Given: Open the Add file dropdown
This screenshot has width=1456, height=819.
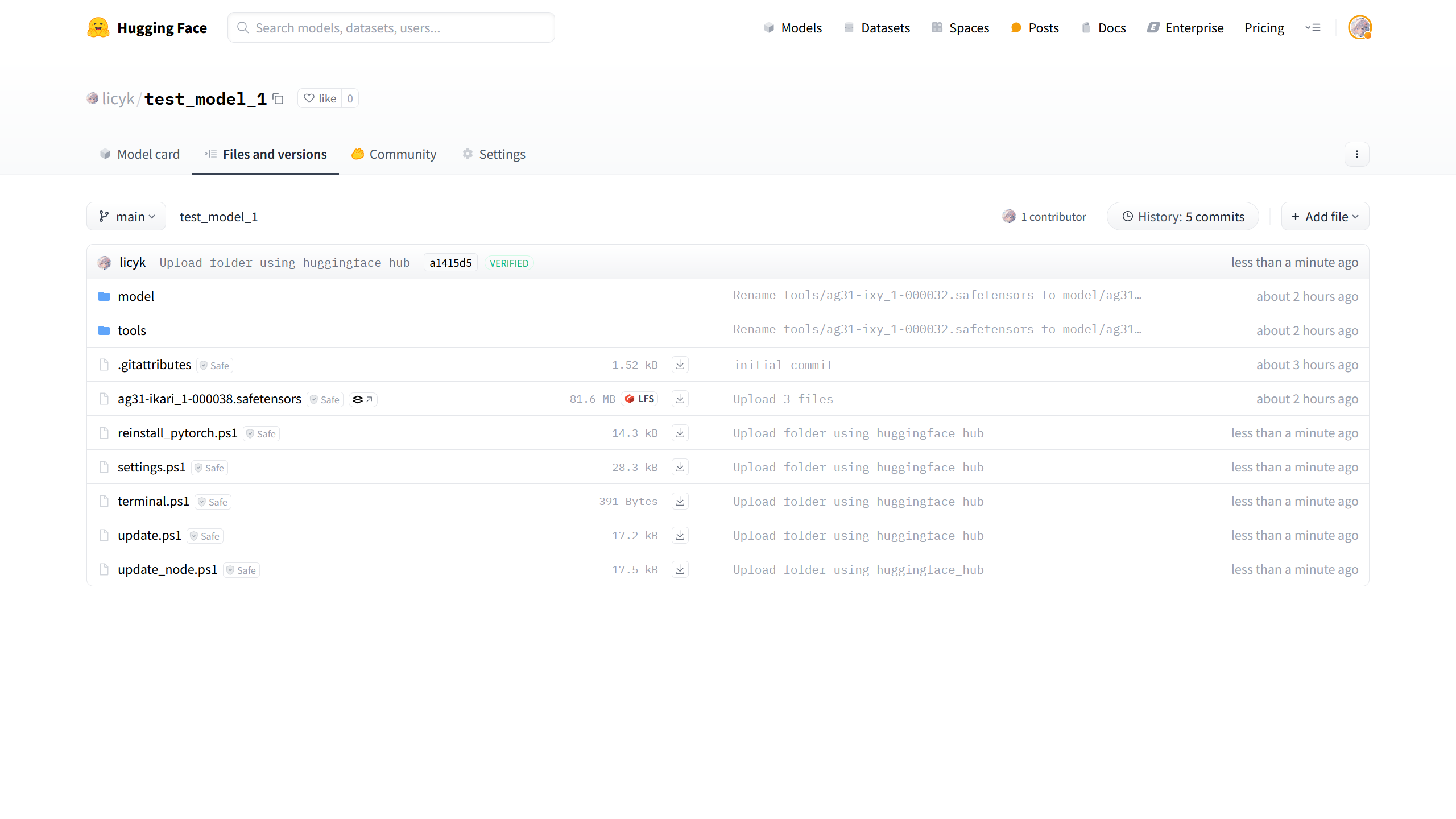Looking at the screenshot, I should pos(1325,217).
